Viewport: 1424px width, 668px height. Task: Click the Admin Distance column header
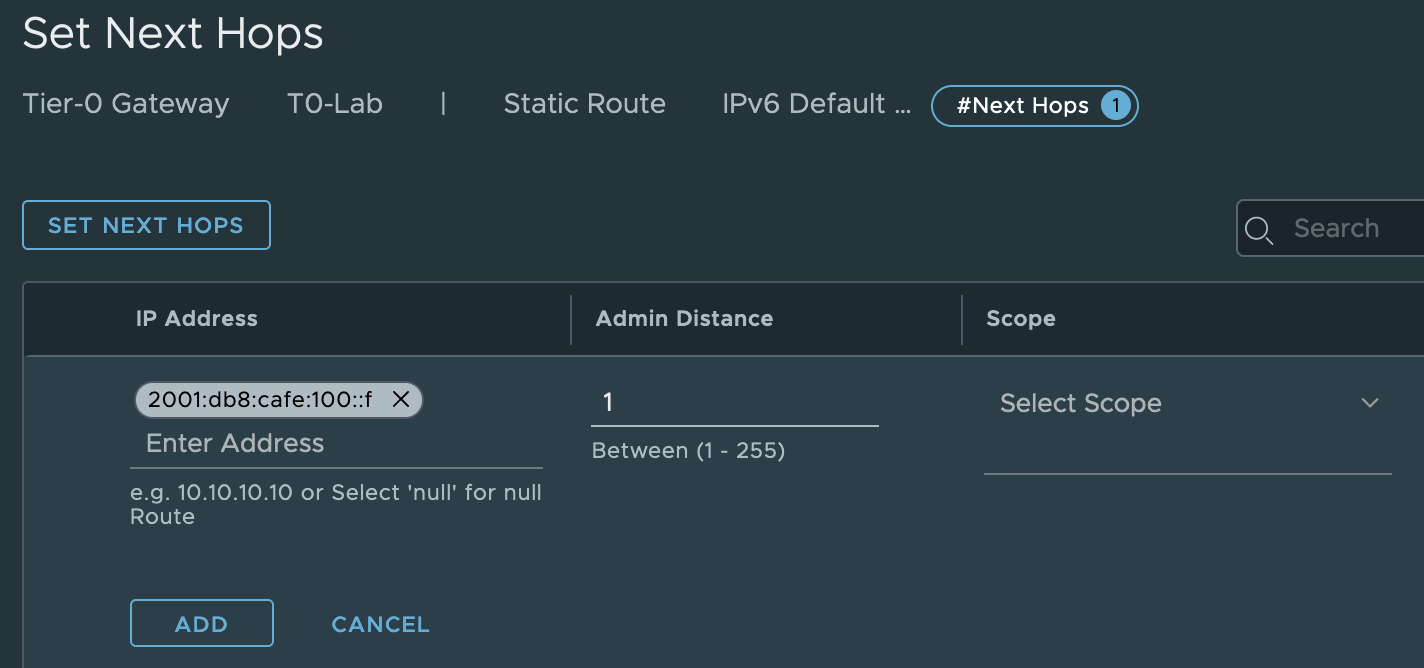click(x=684, y=319)
